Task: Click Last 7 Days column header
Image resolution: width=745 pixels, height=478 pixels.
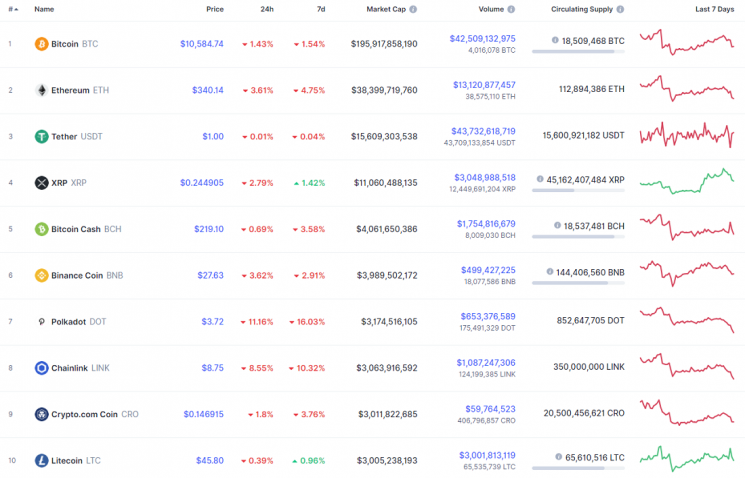Action: point(715,9)
